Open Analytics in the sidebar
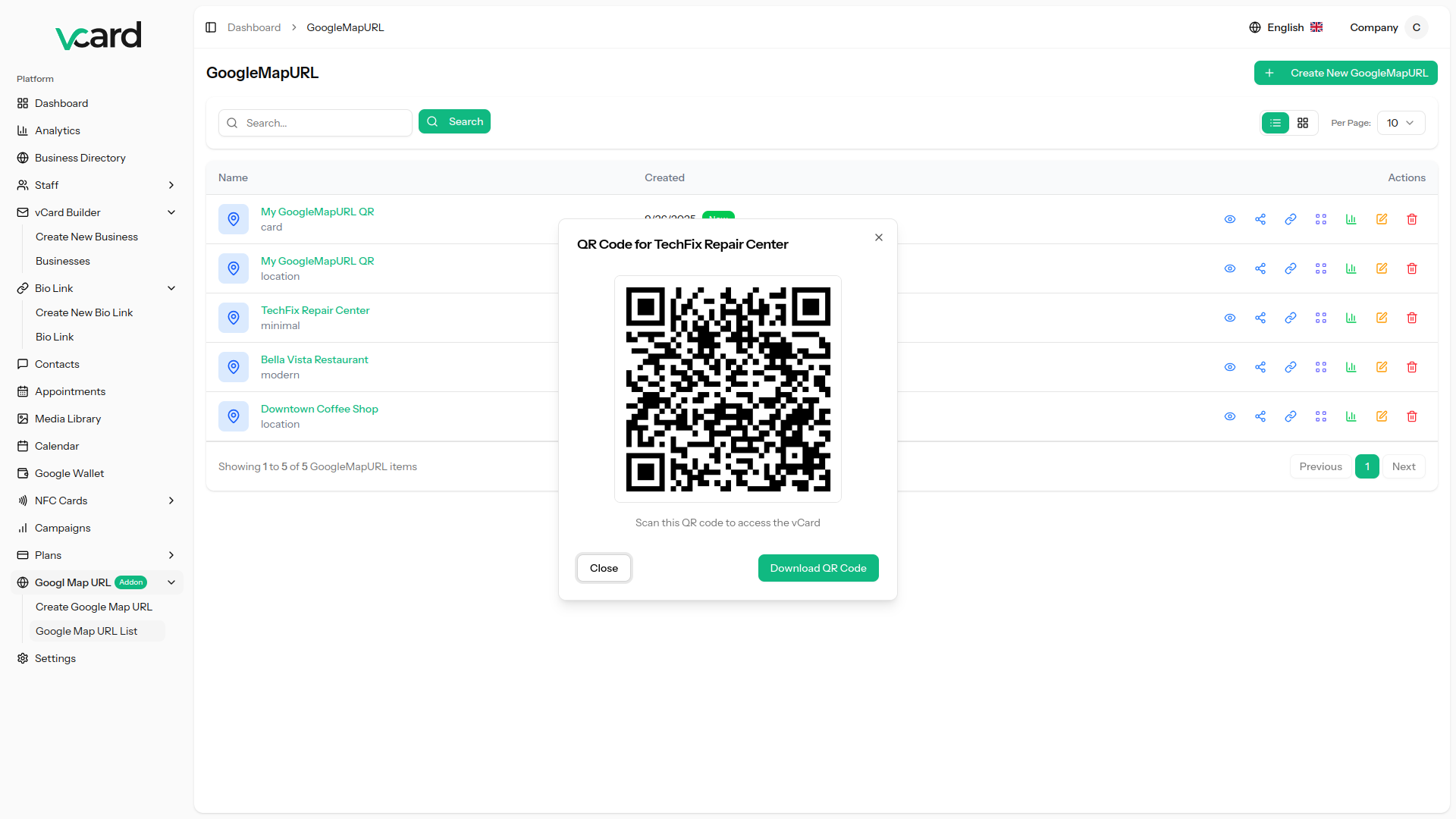Viewport: 1456px width, 819px height. point(58,130)
